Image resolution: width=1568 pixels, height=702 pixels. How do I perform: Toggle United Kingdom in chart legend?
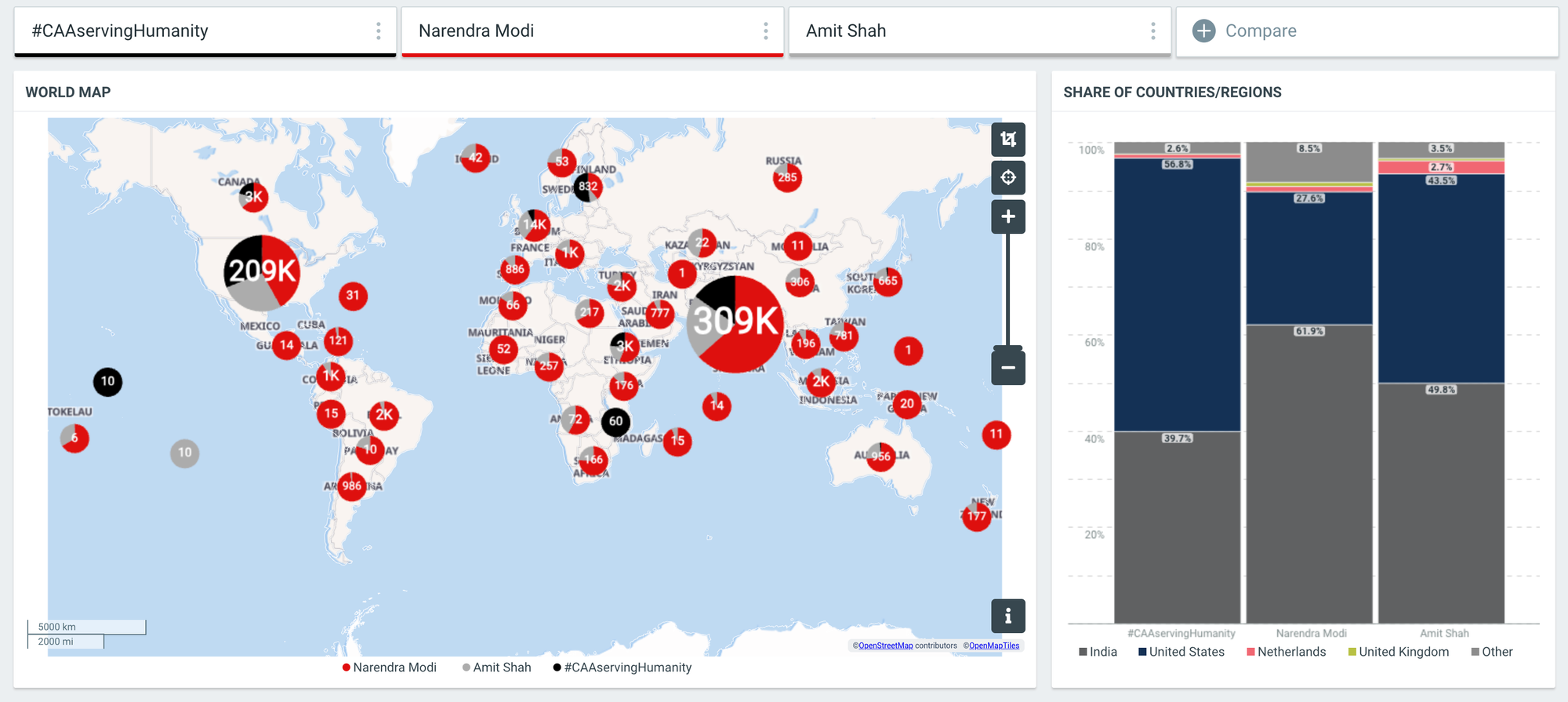pos(1399,652)
